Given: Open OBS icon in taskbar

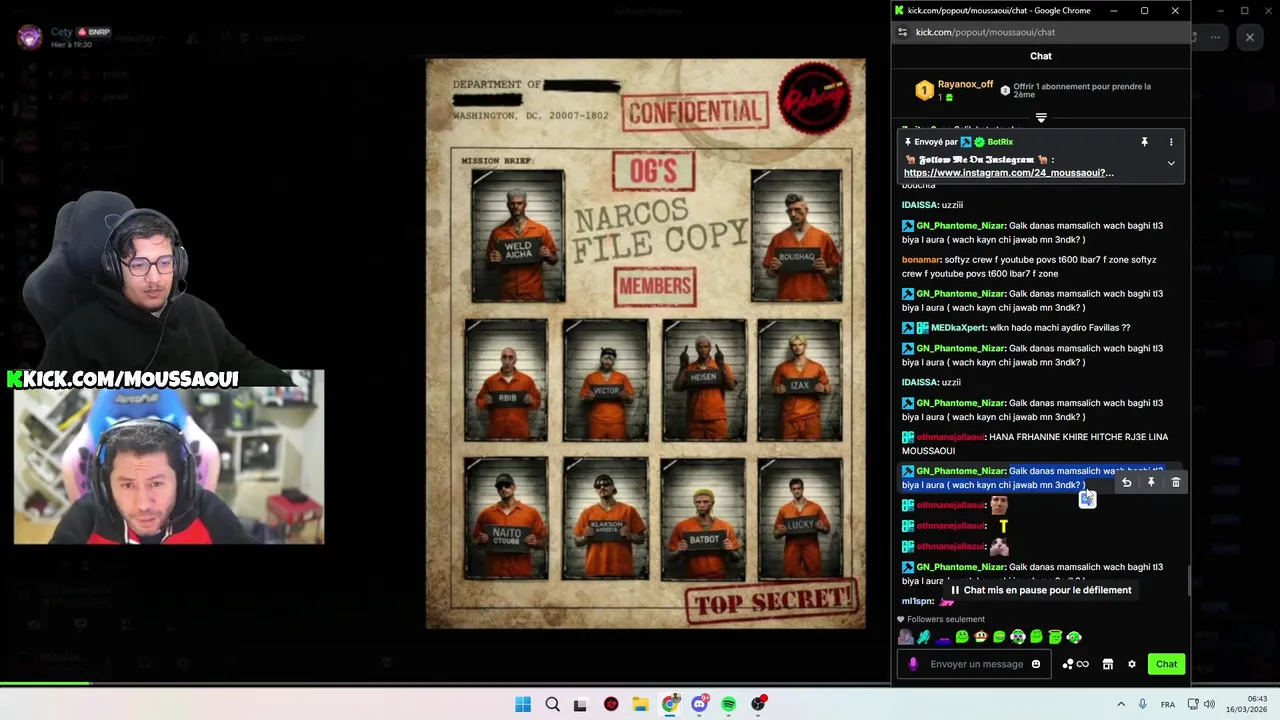Looking at the screenshot, I should (759, 704).
